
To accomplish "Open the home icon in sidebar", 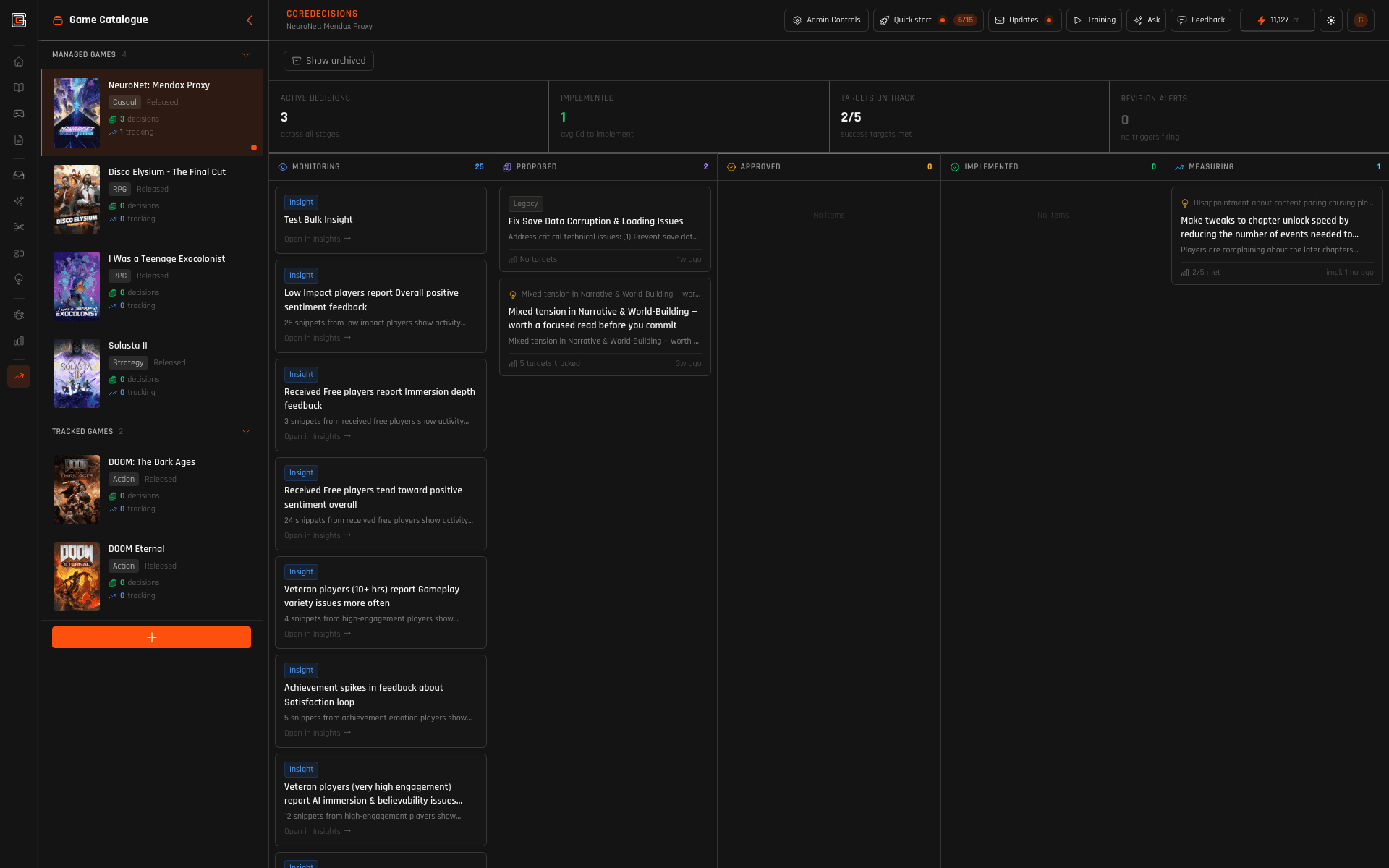I will pos(19,61).
